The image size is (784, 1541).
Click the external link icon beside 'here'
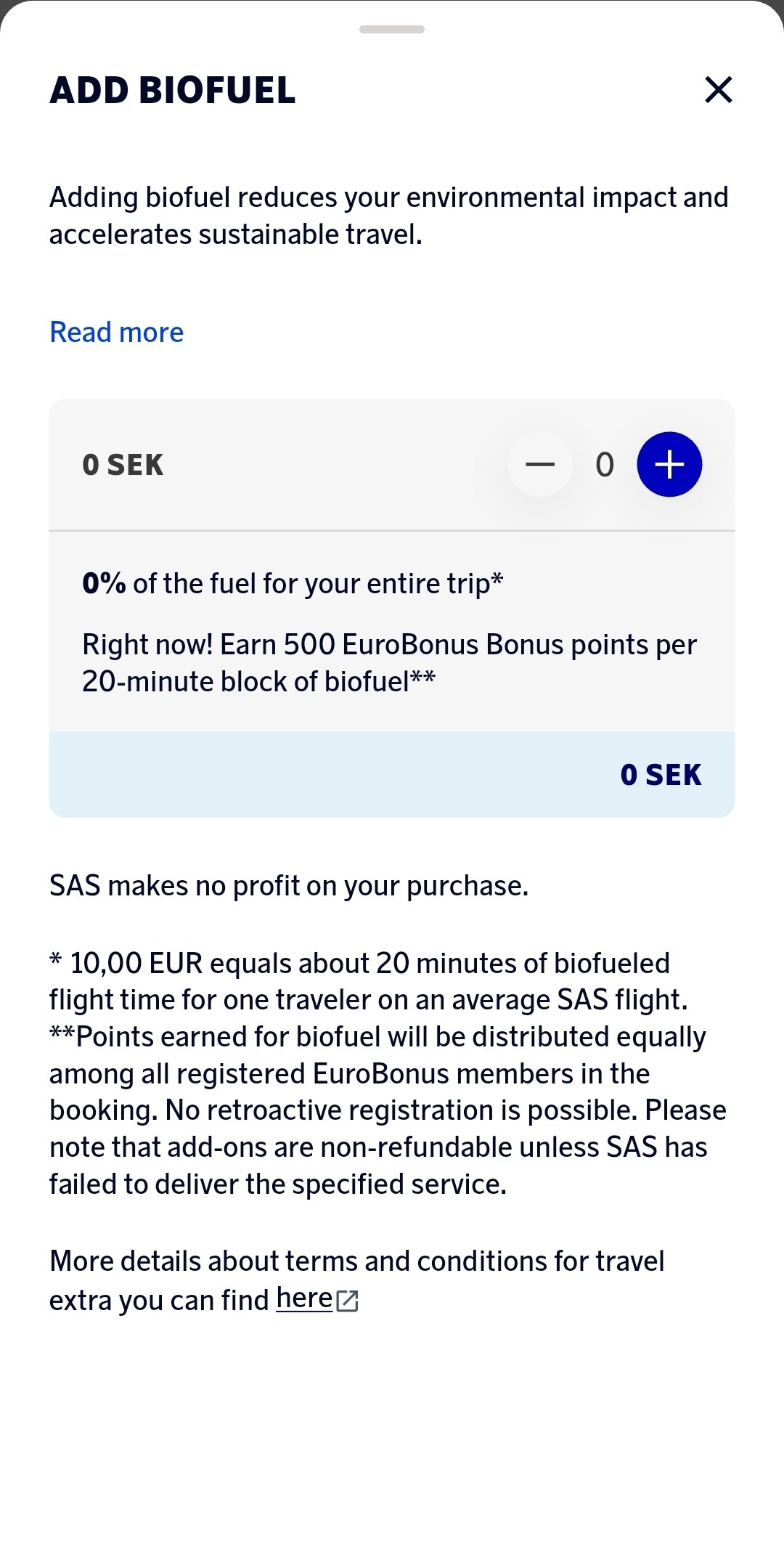click(348, 1301)
